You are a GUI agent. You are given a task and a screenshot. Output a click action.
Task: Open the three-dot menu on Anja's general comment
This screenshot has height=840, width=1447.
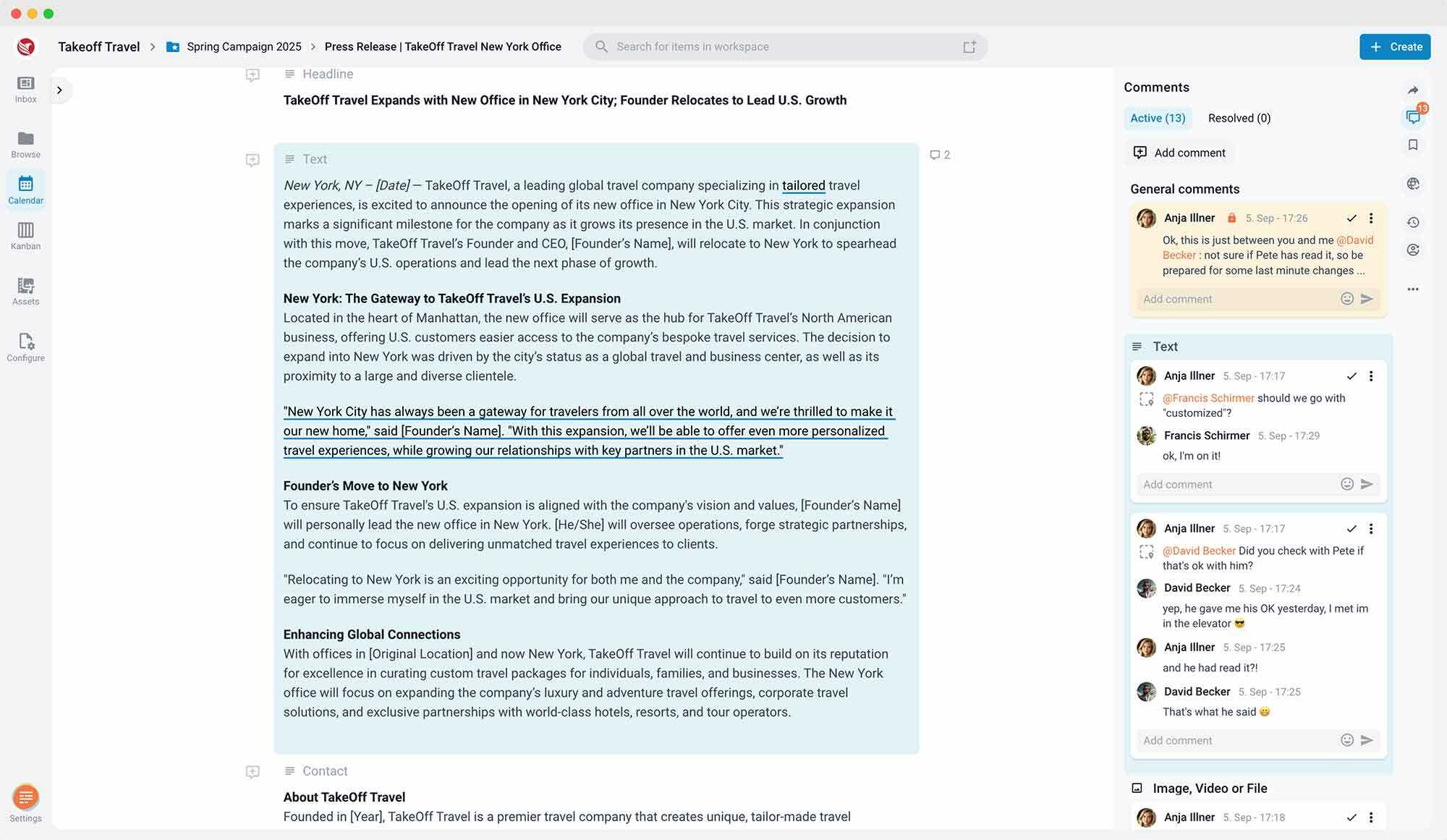click(1371, 218)
